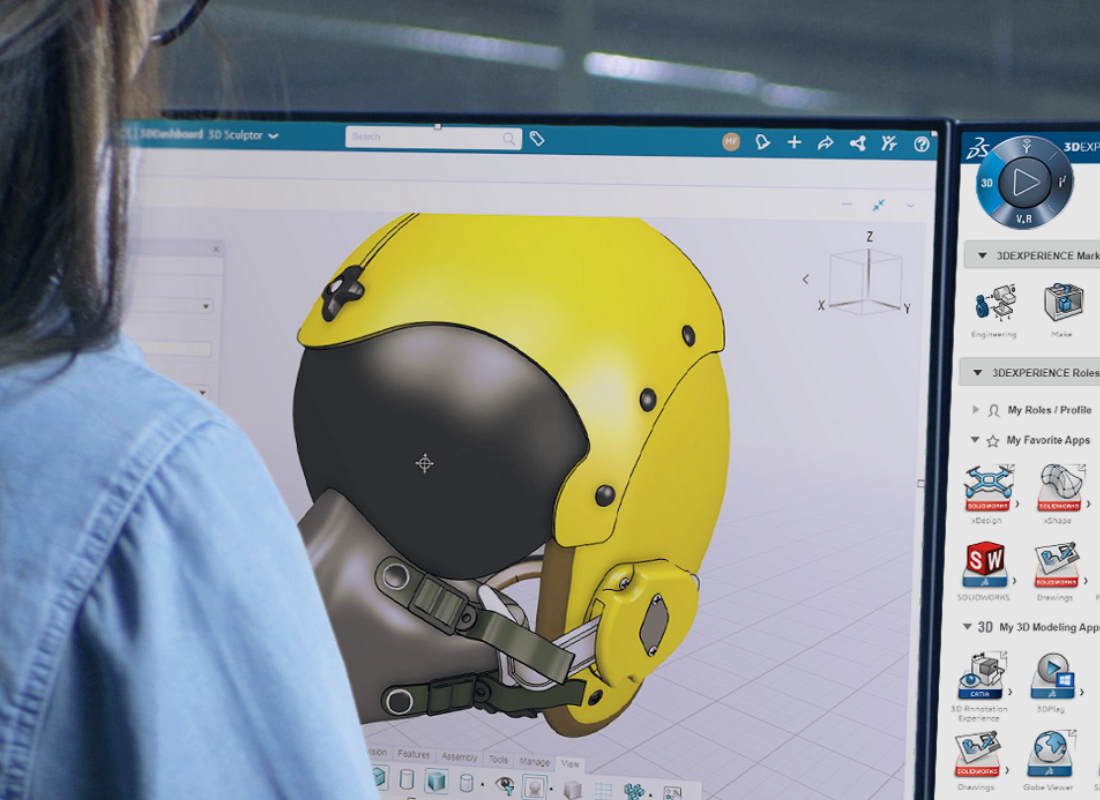Image resolution: width=1100 pixels, height=800 pixels.
Task: Launch the Make 3D printing app
Action: [1063, 303]
